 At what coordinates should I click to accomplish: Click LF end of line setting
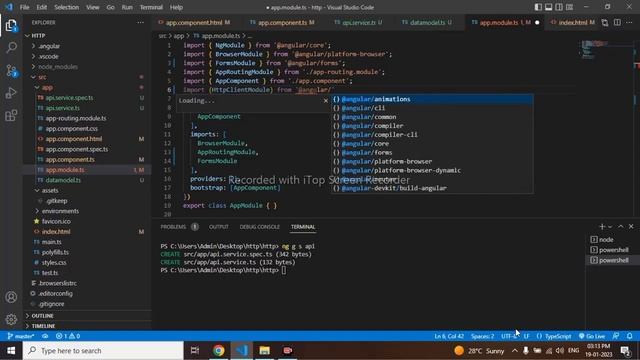click(x=527, y=336)
